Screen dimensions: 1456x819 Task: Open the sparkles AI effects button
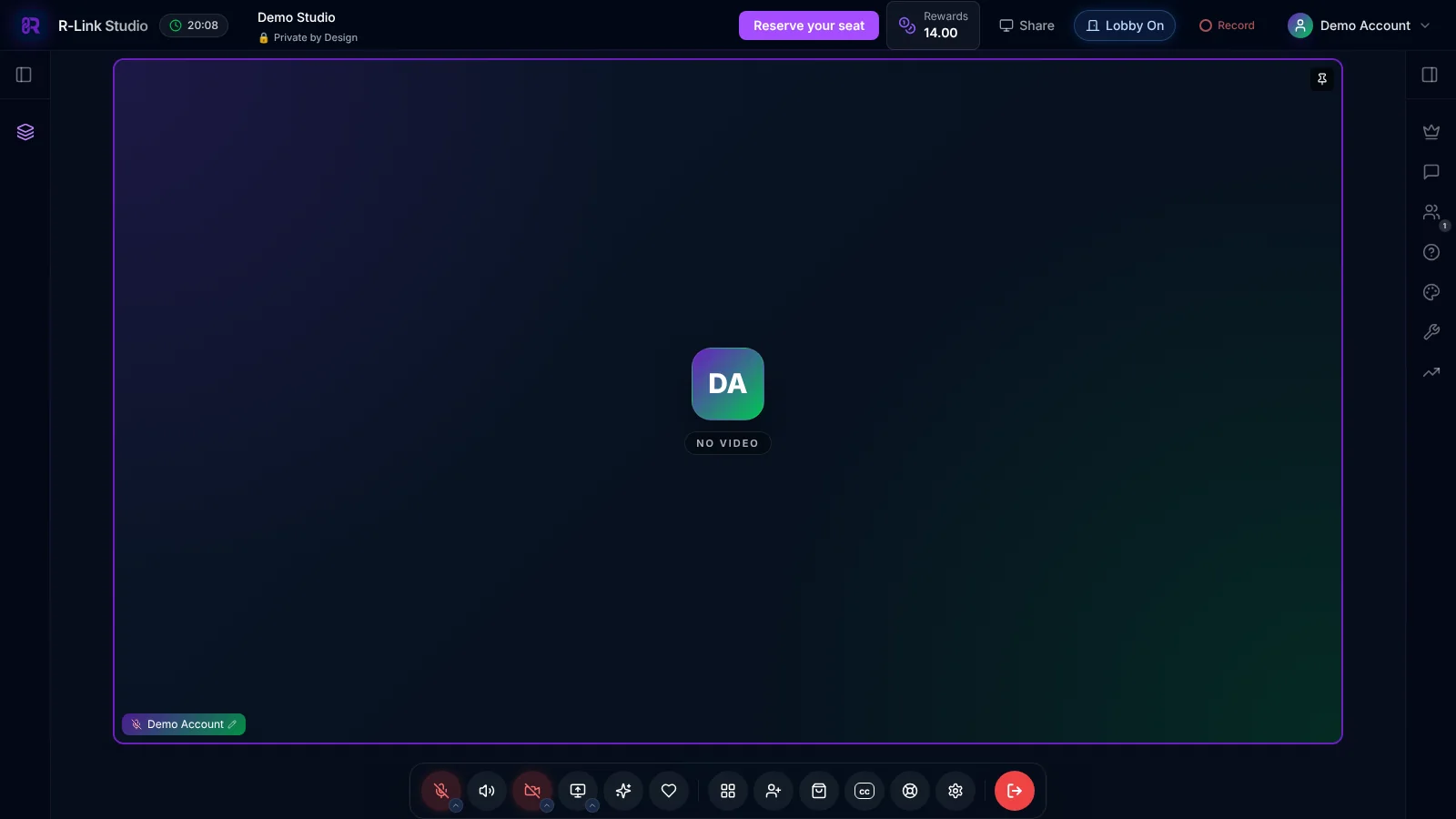[623, 791]
